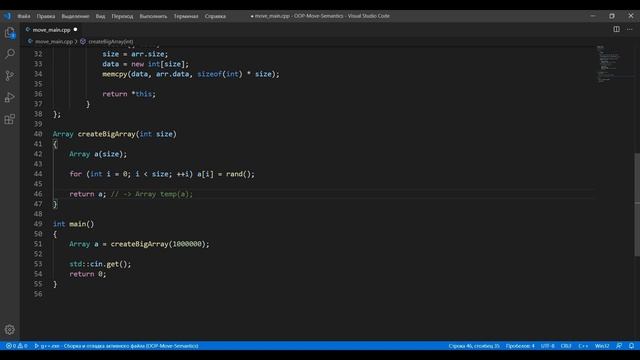This screenshot has height=360, width=640.
Task: Open the Run and Debug view
Action: pos(10,98)
